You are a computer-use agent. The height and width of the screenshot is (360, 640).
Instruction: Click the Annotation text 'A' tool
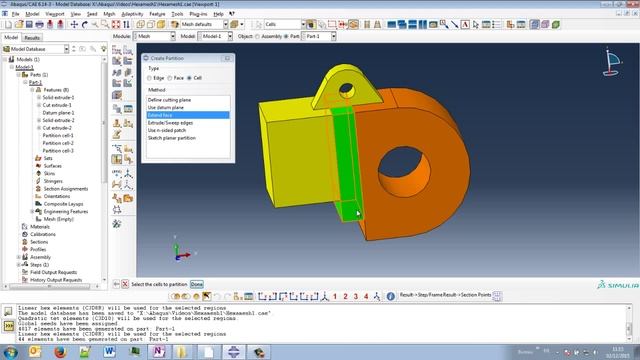tap(465, 24)
